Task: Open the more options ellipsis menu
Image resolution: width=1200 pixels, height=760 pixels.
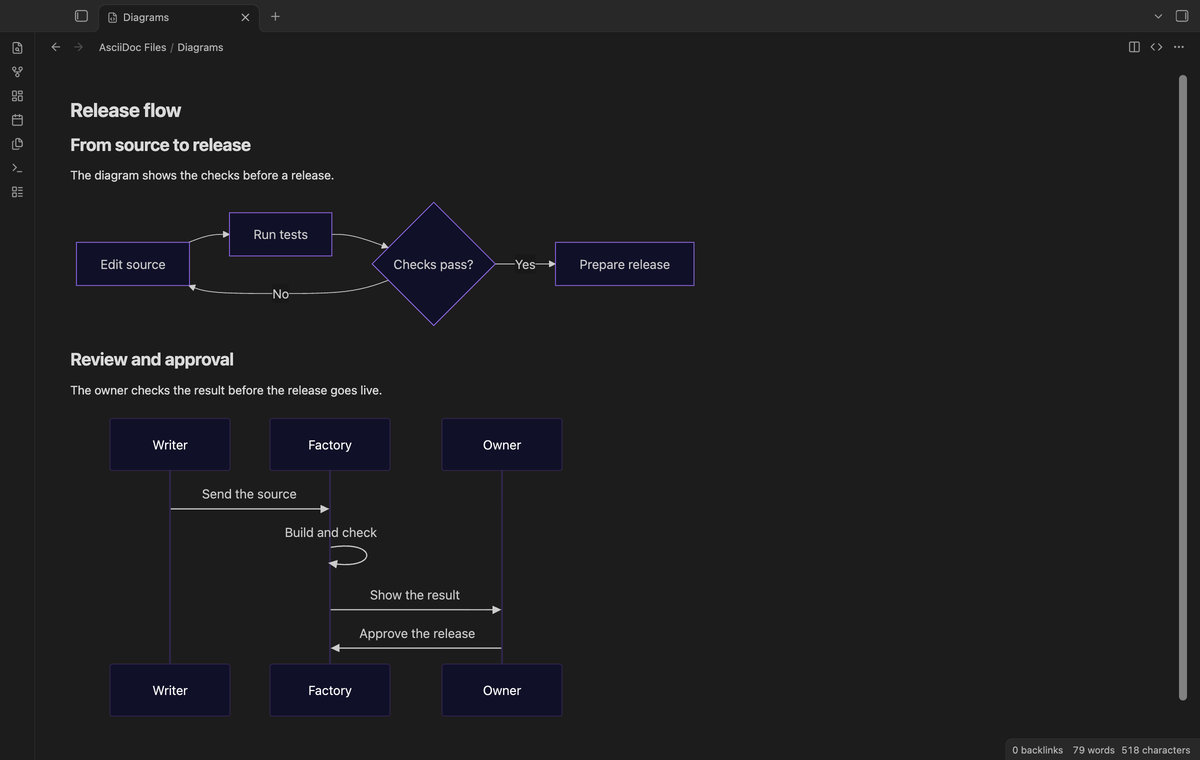Action: click(1179, 47)
